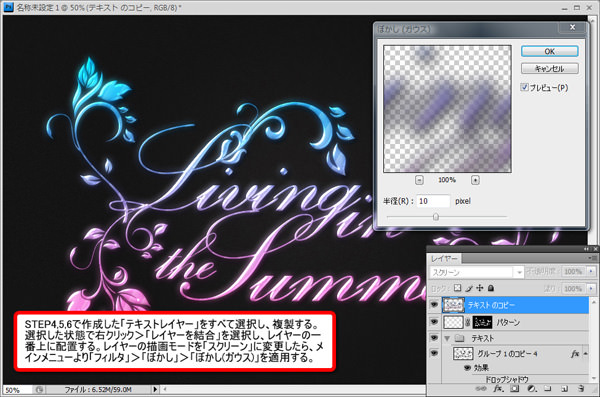Click the キャンセル button
The height and width of the screenshot is (397, 600).
[549, 69]
